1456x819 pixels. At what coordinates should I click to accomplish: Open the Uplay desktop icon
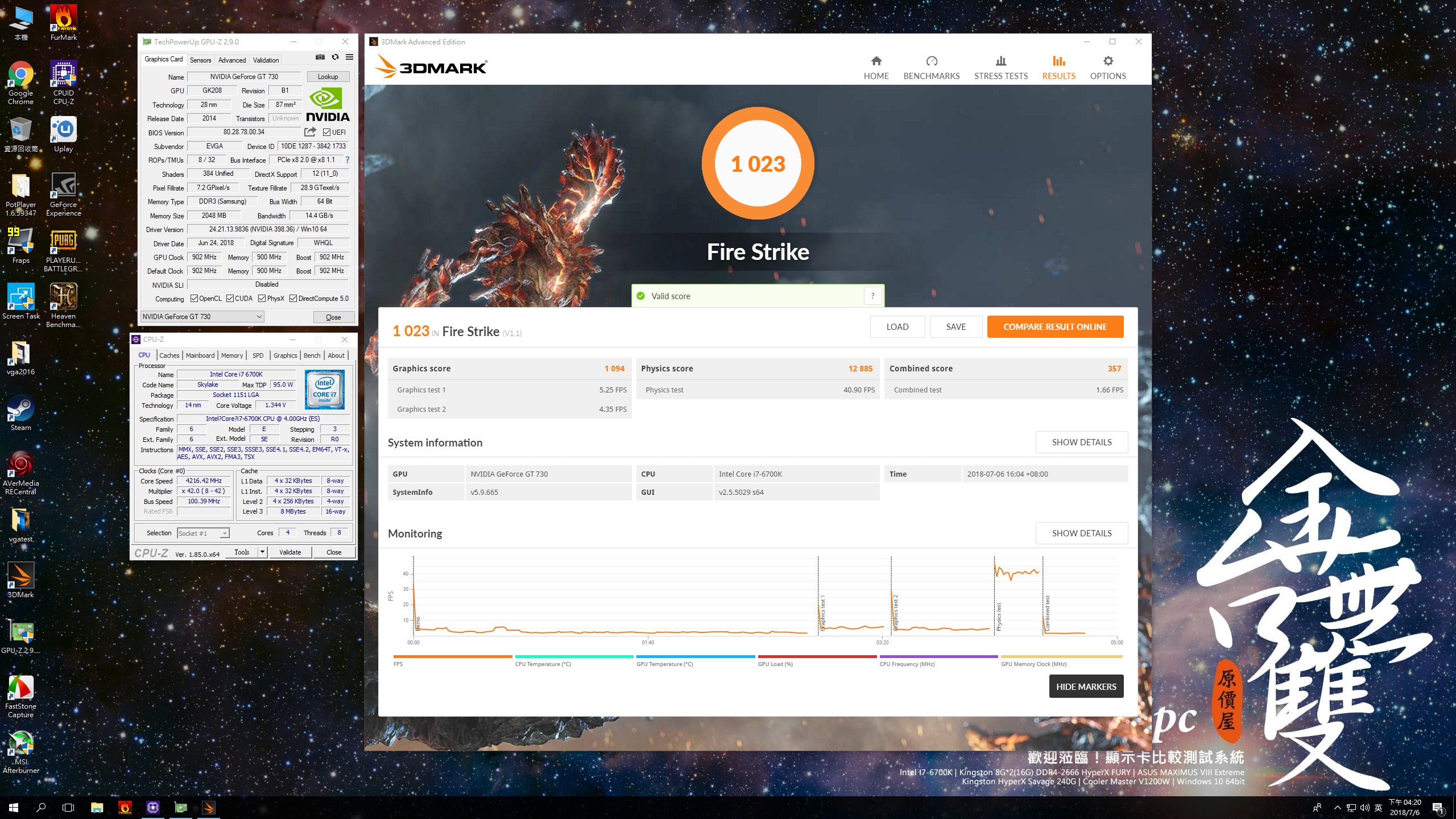coord(64,134)
